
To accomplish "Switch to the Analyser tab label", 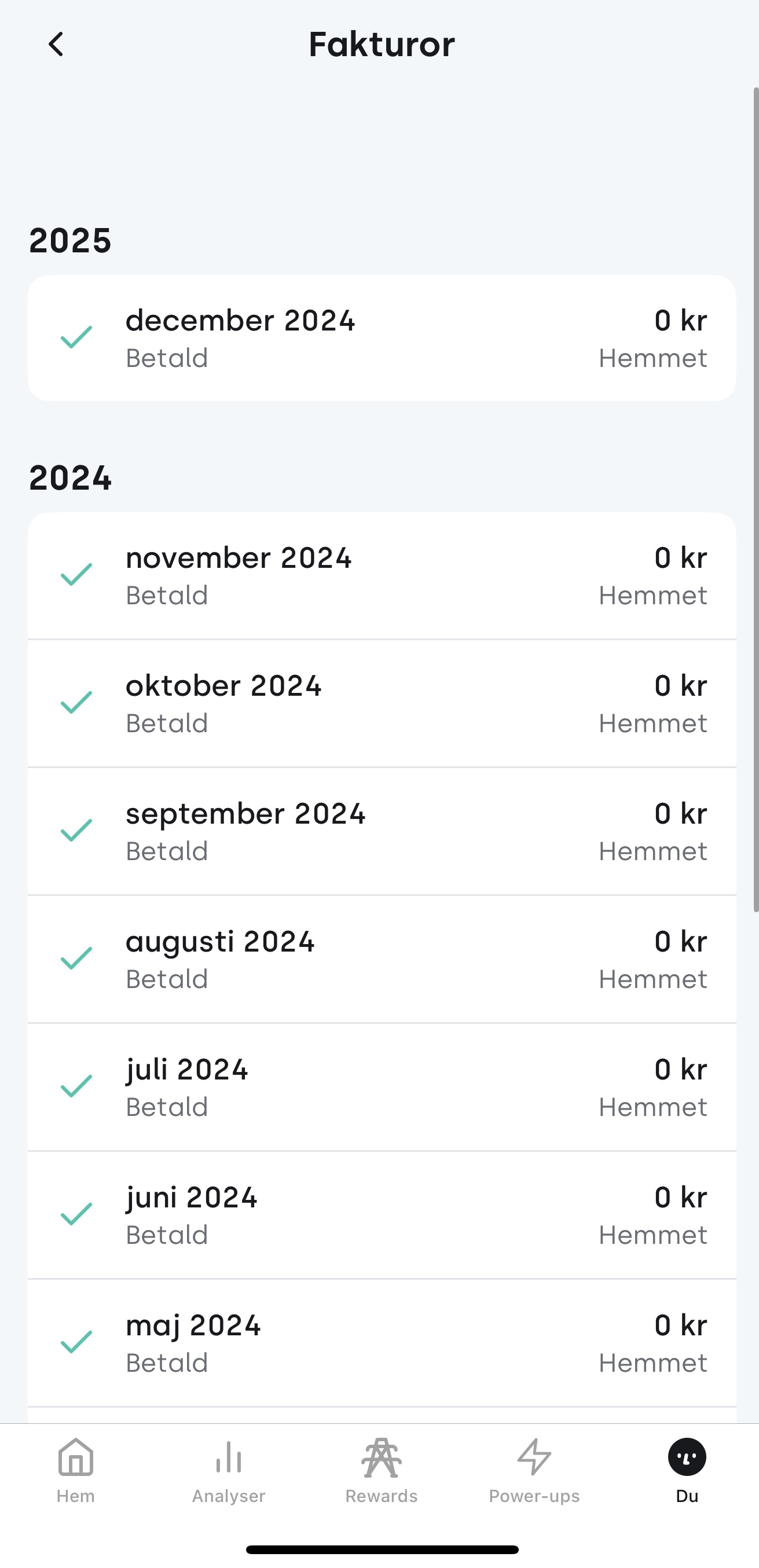I will tap(228, 1496).
